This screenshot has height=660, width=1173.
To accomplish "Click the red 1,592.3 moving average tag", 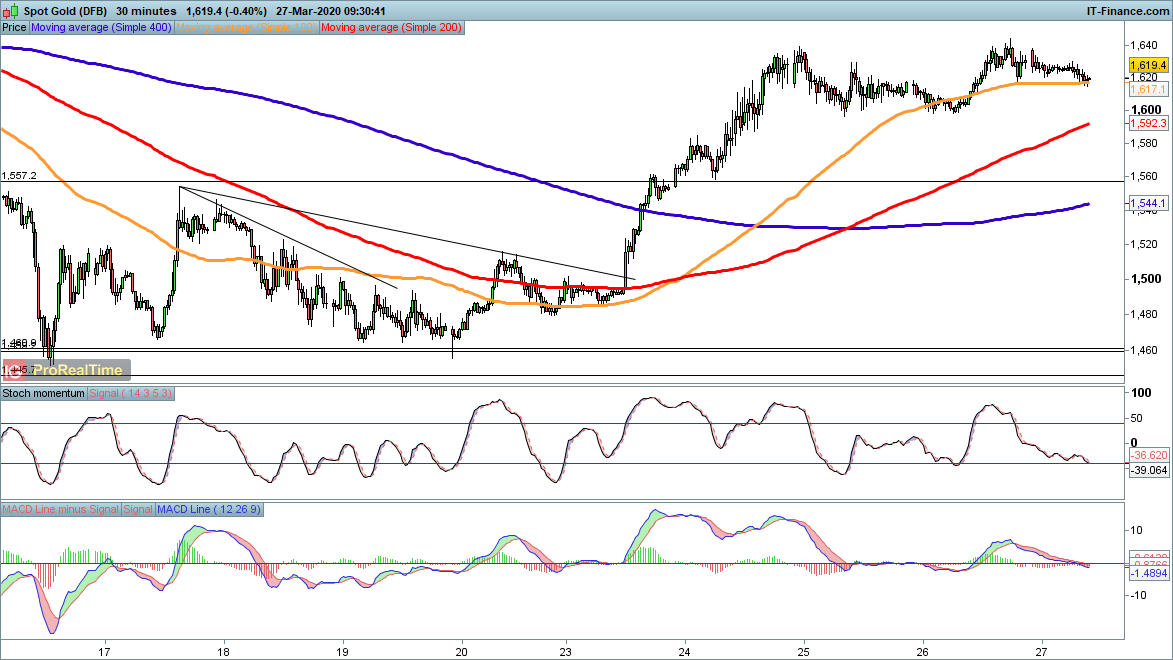I will point(1148,123).
